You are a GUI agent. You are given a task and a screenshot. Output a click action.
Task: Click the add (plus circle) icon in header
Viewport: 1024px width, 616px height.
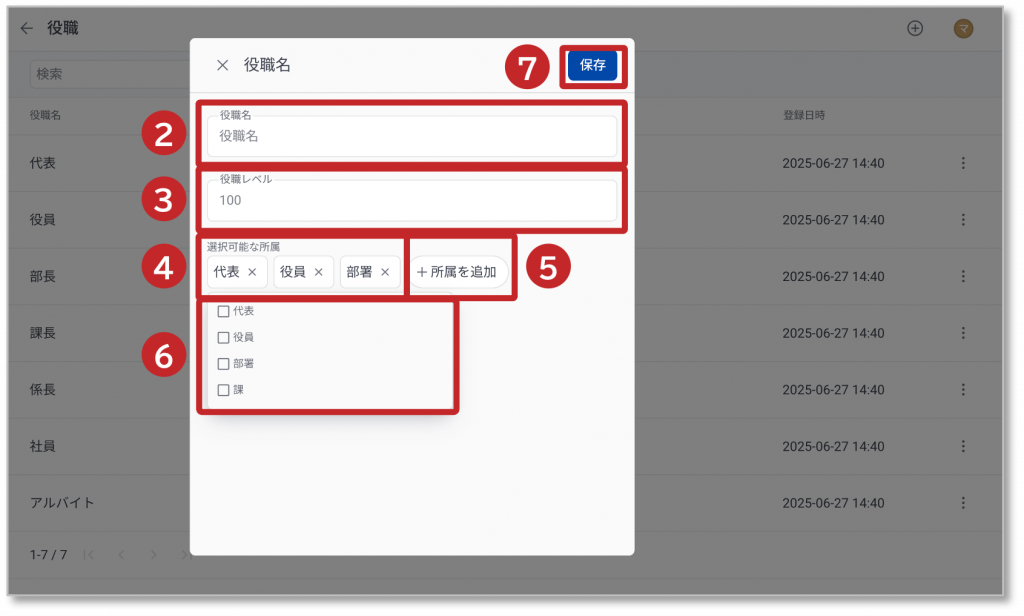click(915, 28)
